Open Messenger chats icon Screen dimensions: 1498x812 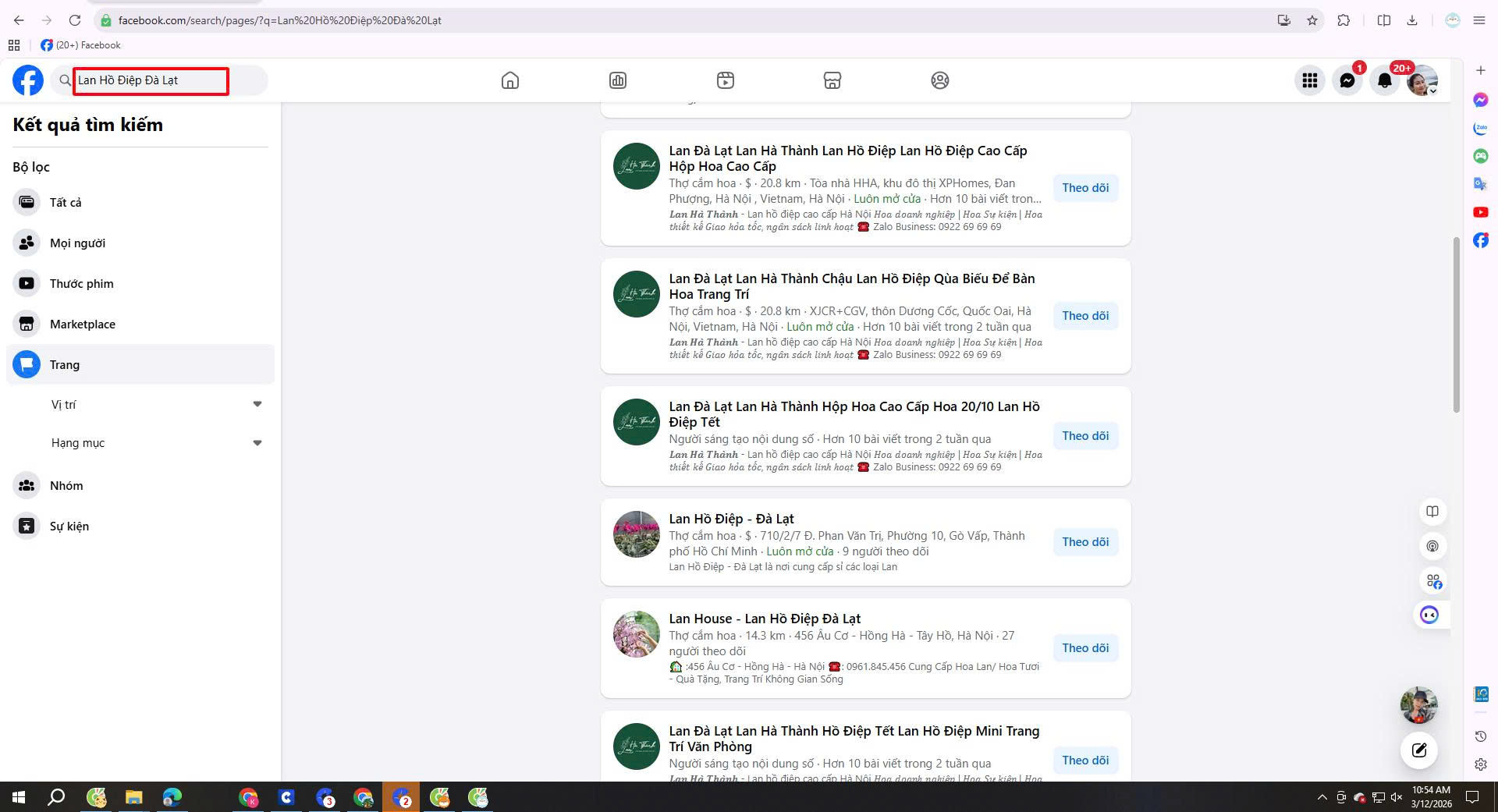(1347, 80)
